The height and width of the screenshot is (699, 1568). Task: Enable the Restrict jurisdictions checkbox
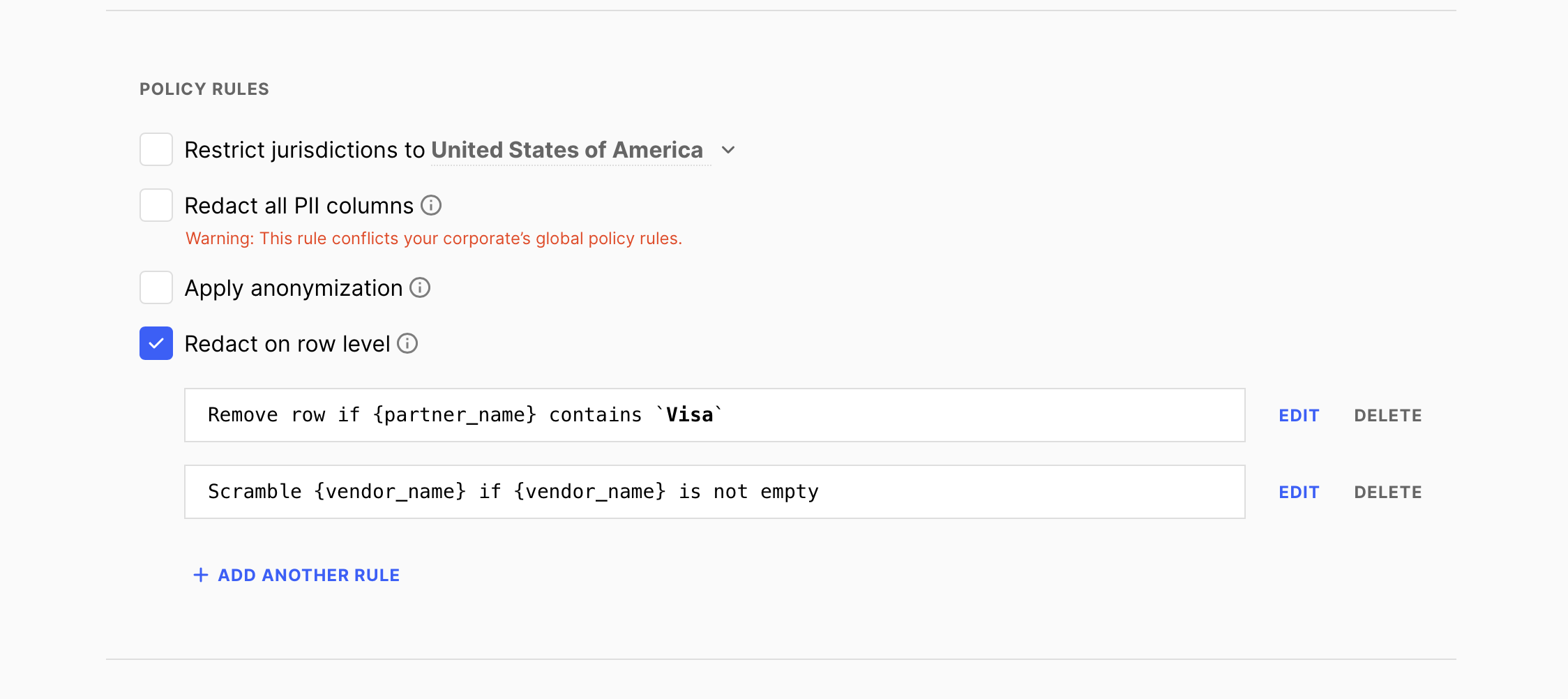point(156,149)
